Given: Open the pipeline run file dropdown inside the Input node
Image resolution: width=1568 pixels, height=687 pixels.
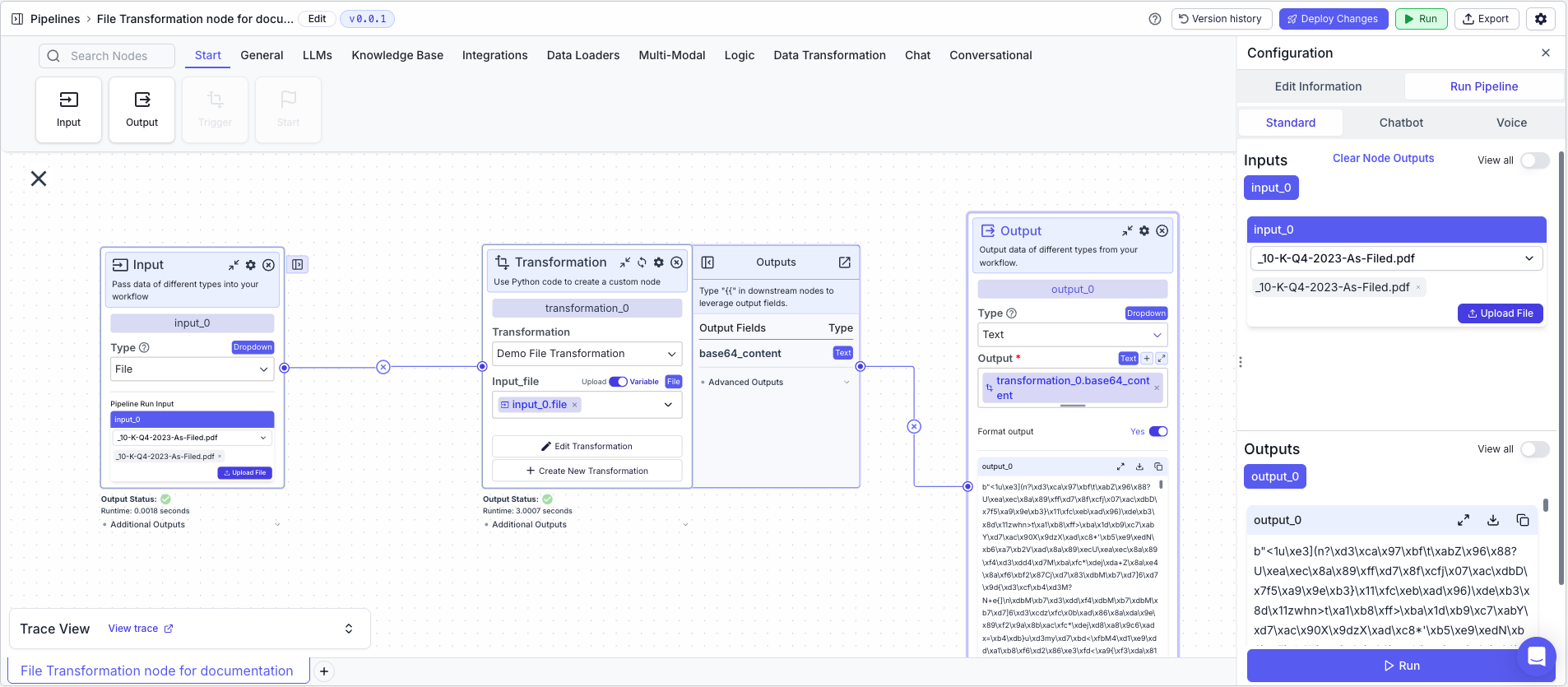Looking at the screenshot, I should (x=192, y=438).
